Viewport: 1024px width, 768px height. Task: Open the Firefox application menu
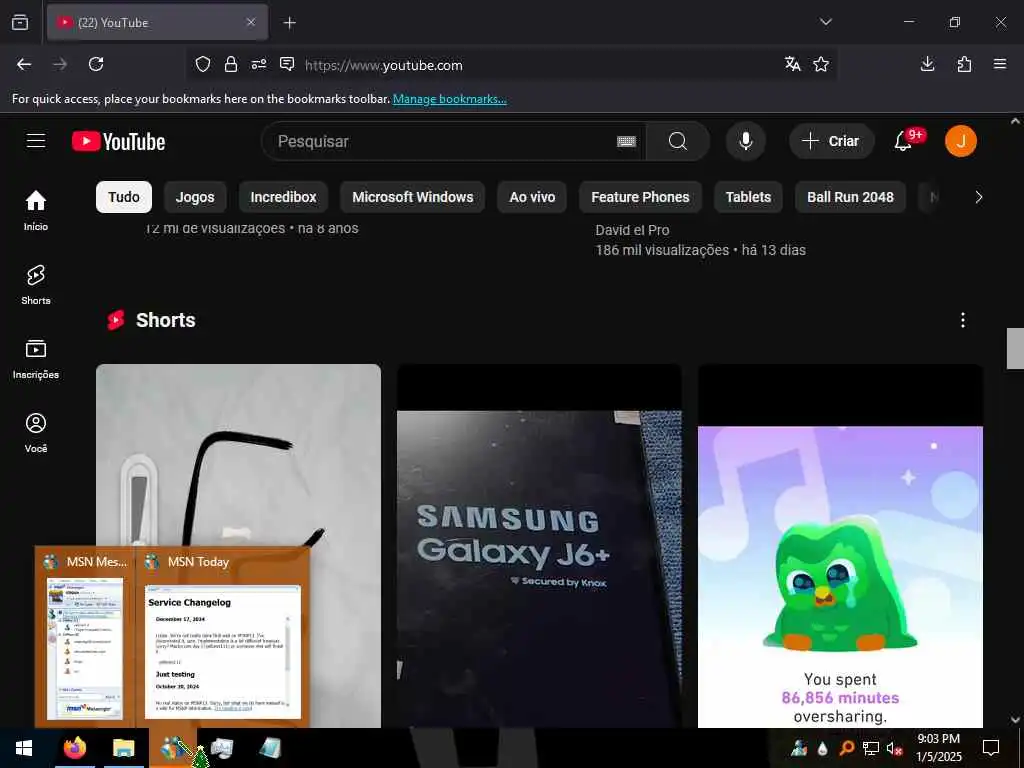[x=1000, y=64]
